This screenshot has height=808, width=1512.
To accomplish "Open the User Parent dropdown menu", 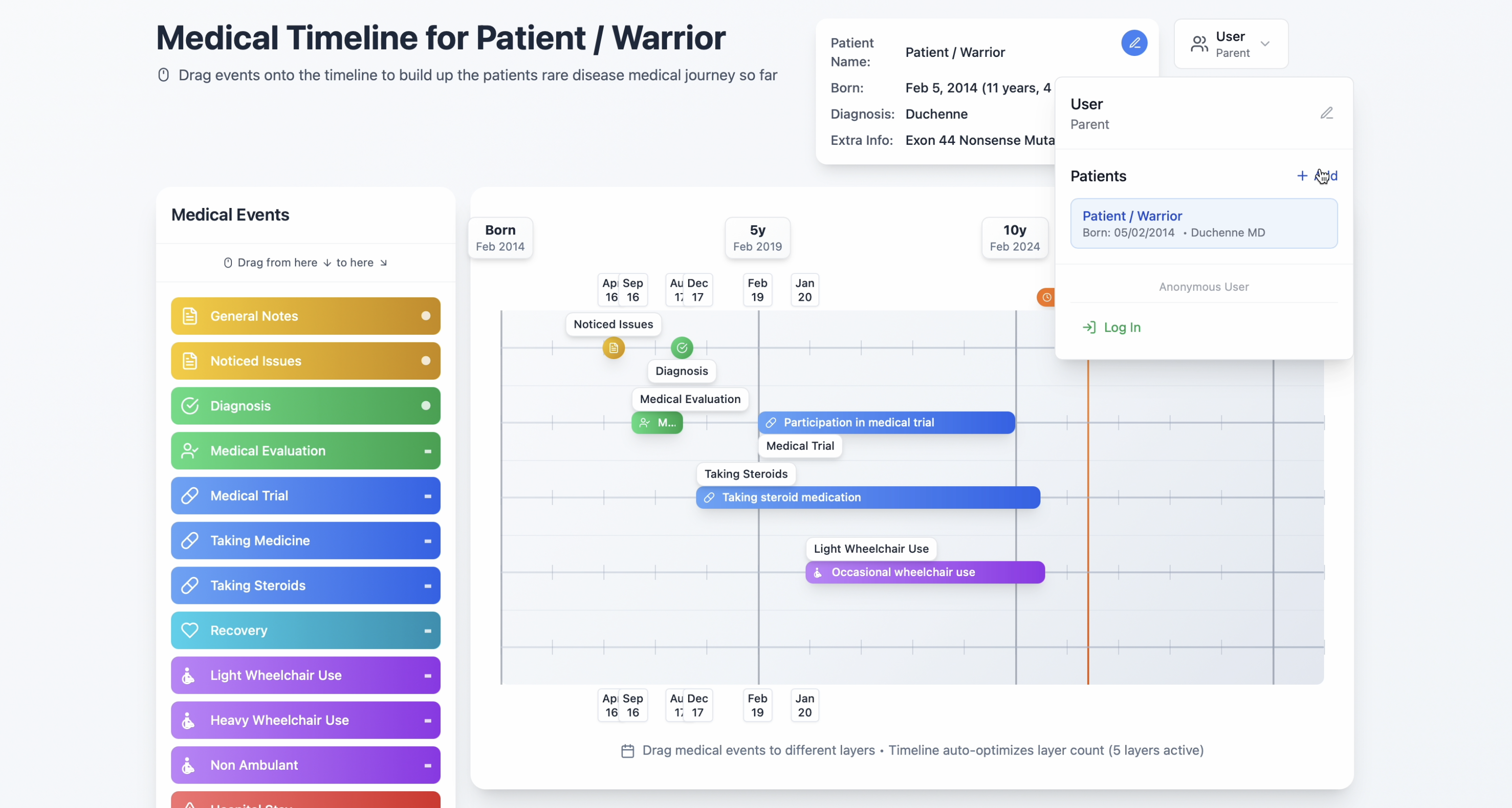I will tap(1230, 44).
